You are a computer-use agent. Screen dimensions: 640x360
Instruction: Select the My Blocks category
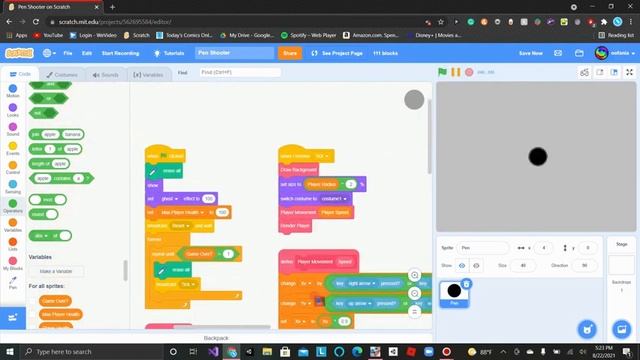13,263
